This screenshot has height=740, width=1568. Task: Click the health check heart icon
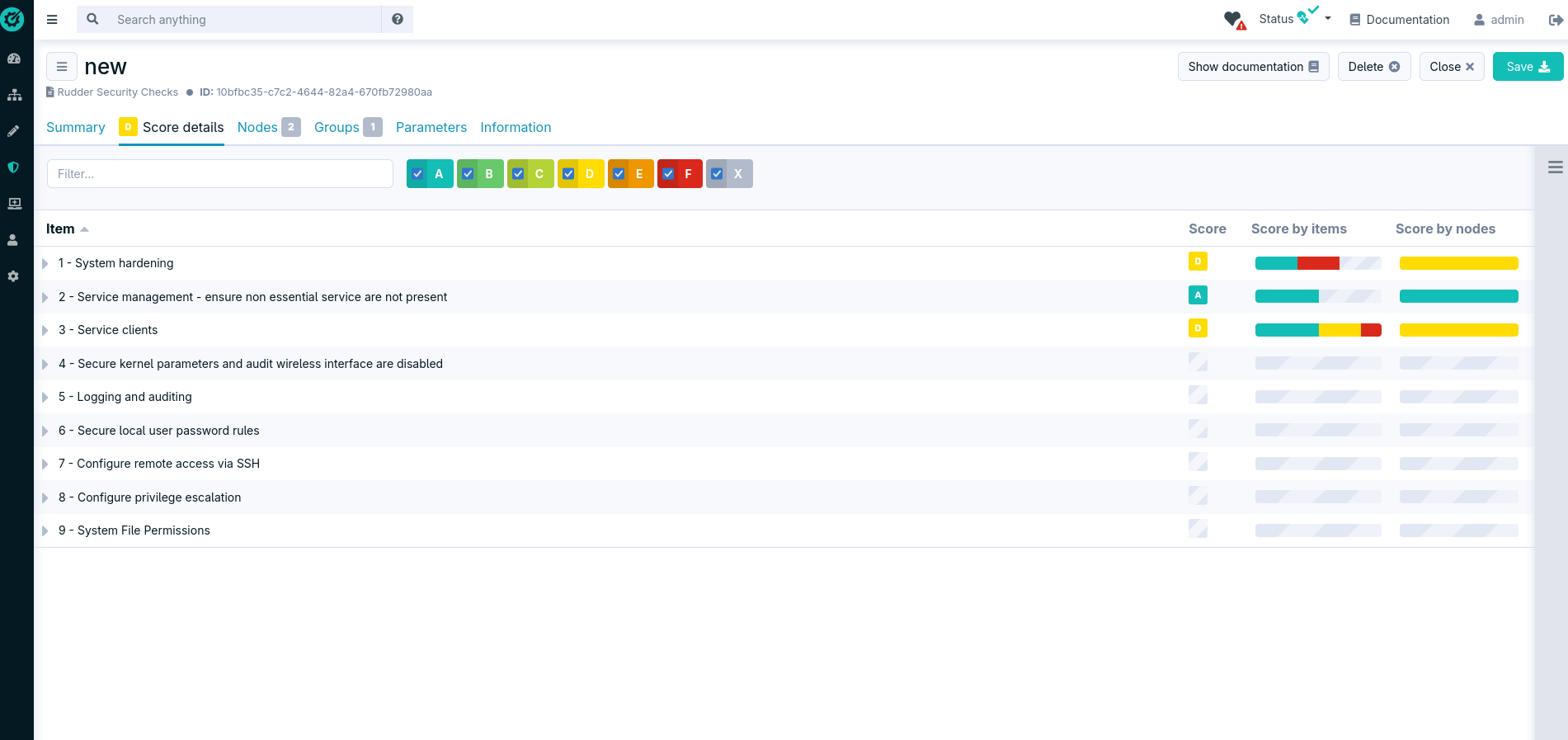(1234, 20)
